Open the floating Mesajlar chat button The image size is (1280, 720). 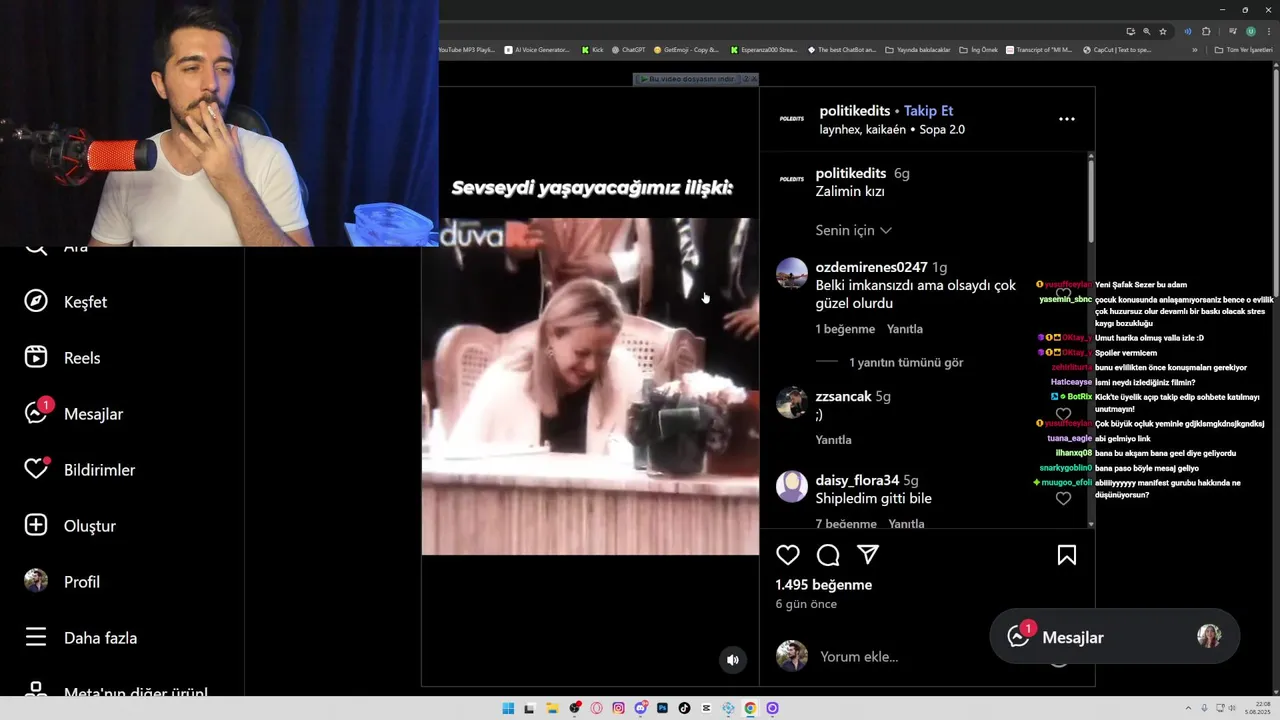click(x=1114, y=636)
